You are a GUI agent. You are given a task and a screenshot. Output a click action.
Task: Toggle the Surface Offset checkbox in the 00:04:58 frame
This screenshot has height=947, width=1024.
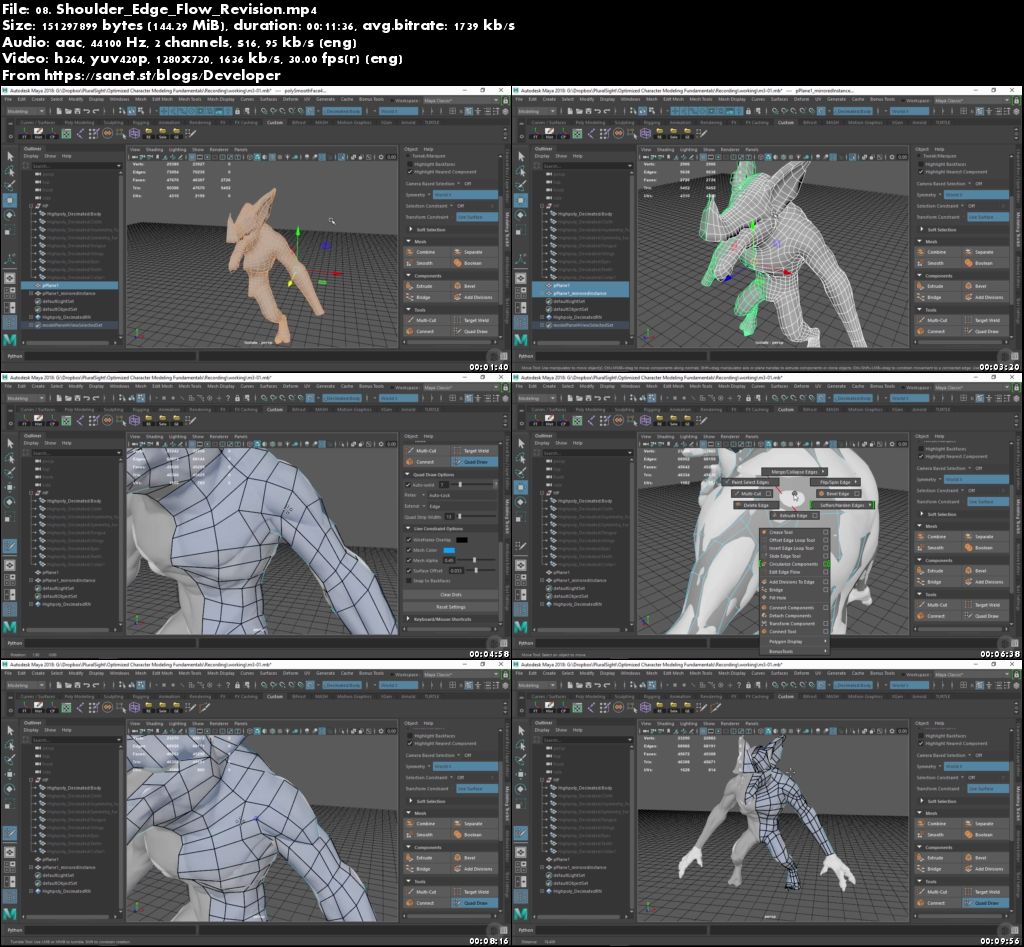(409, 570)
